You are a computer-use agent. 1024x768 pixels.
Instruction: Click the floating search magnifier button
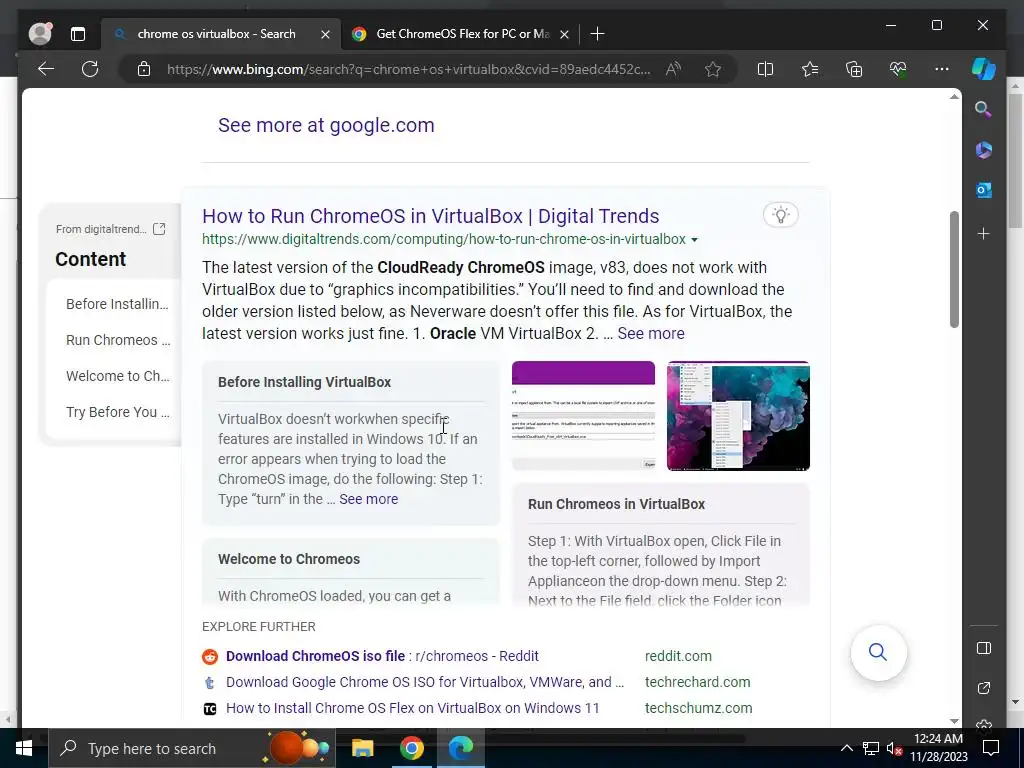pyautogui.click(x=878, y=652)
